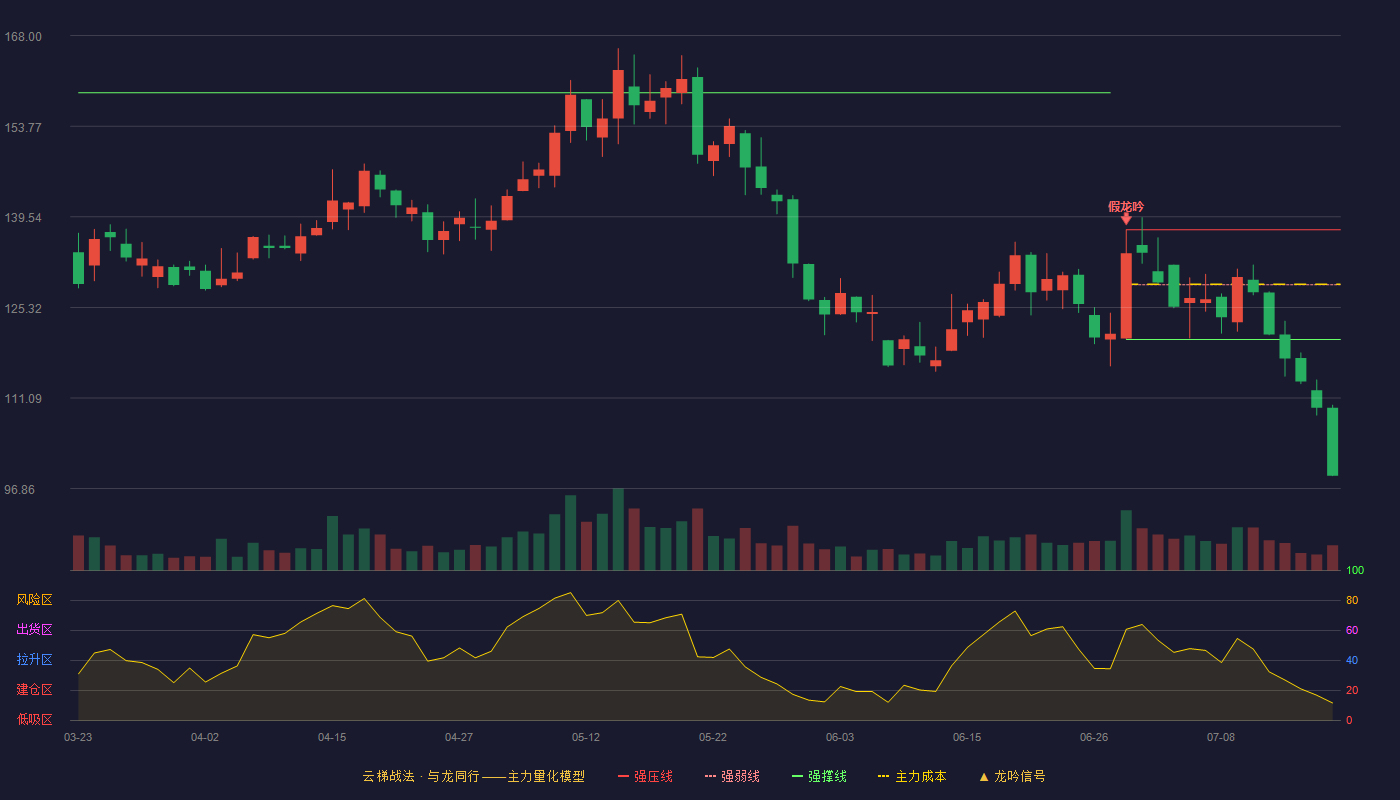The height and width of the screenshot is (800, 1400).
Task: Click the 05-12 date axis label
Action: click(586, 737)
